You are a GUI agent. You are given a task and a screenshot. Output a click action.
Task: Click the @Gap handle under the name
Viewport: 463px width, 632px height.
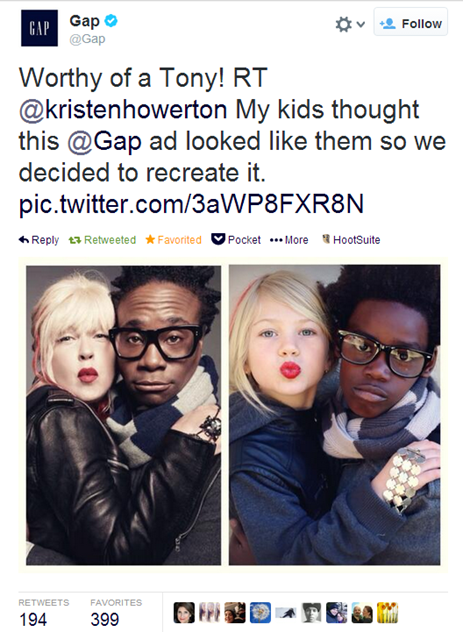[87, 39]
